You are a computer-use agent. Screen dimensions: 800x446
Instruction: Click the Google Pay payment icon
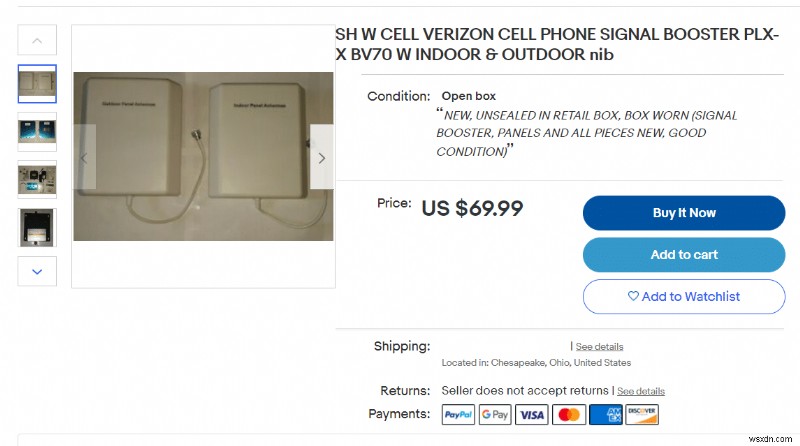coord(494,414)
